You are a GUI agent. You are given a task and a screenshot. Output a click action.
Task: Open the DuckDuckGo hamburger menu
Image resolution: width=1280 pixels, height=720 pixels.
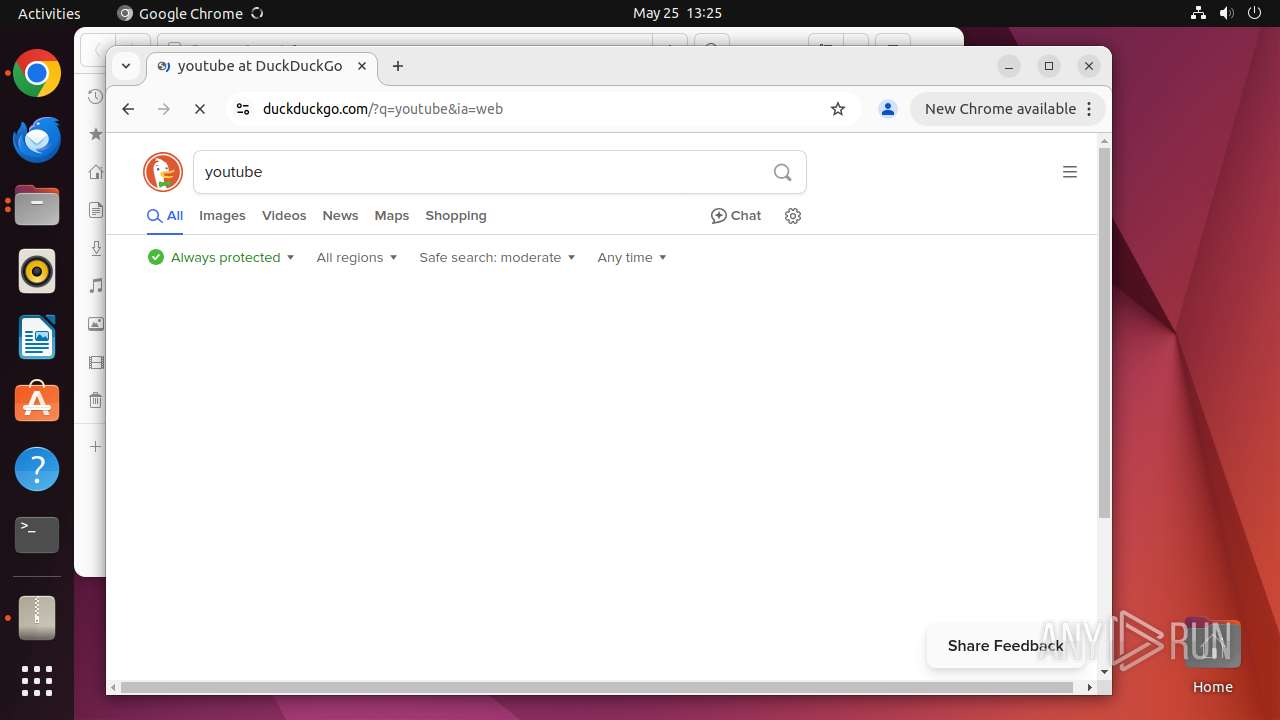click(1070, 172)
